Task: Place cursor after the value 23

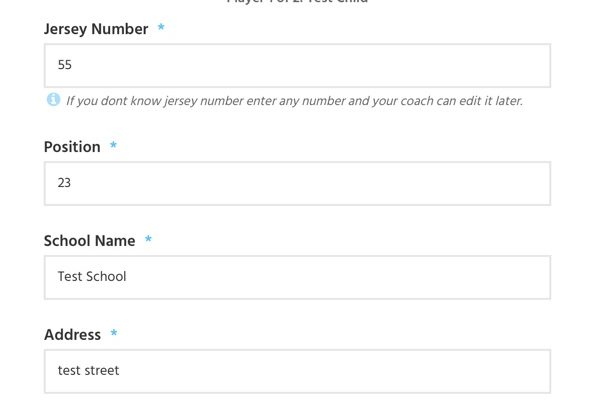Action: [71, 183]
